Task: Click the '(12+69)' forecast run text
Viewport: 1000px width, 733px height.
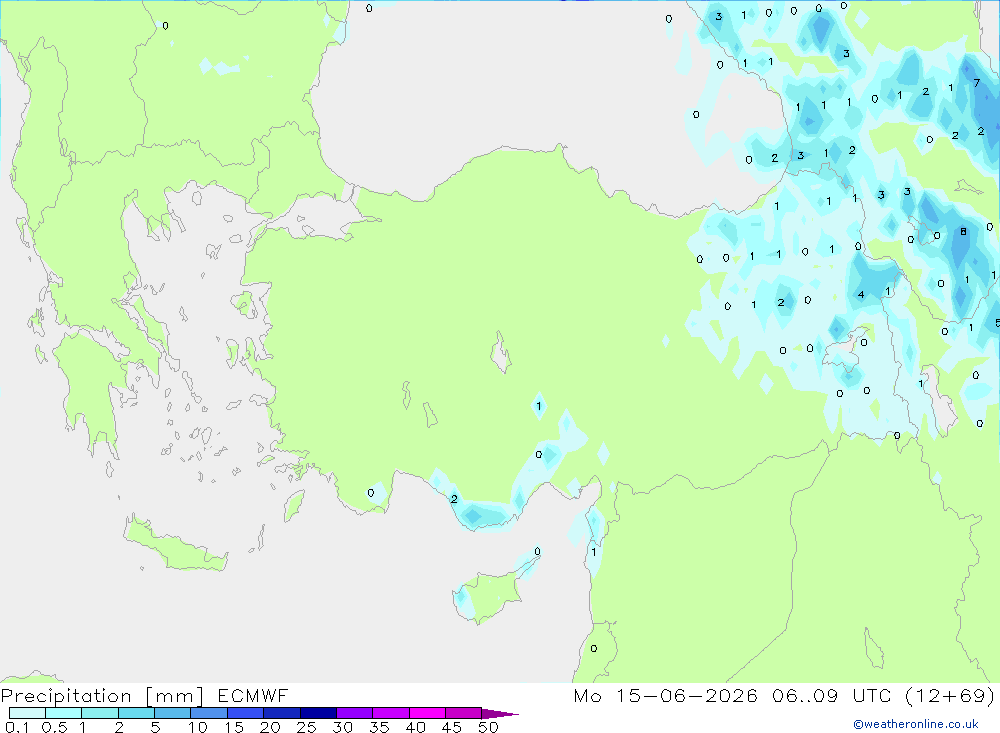Action: (x=950, y=695)
